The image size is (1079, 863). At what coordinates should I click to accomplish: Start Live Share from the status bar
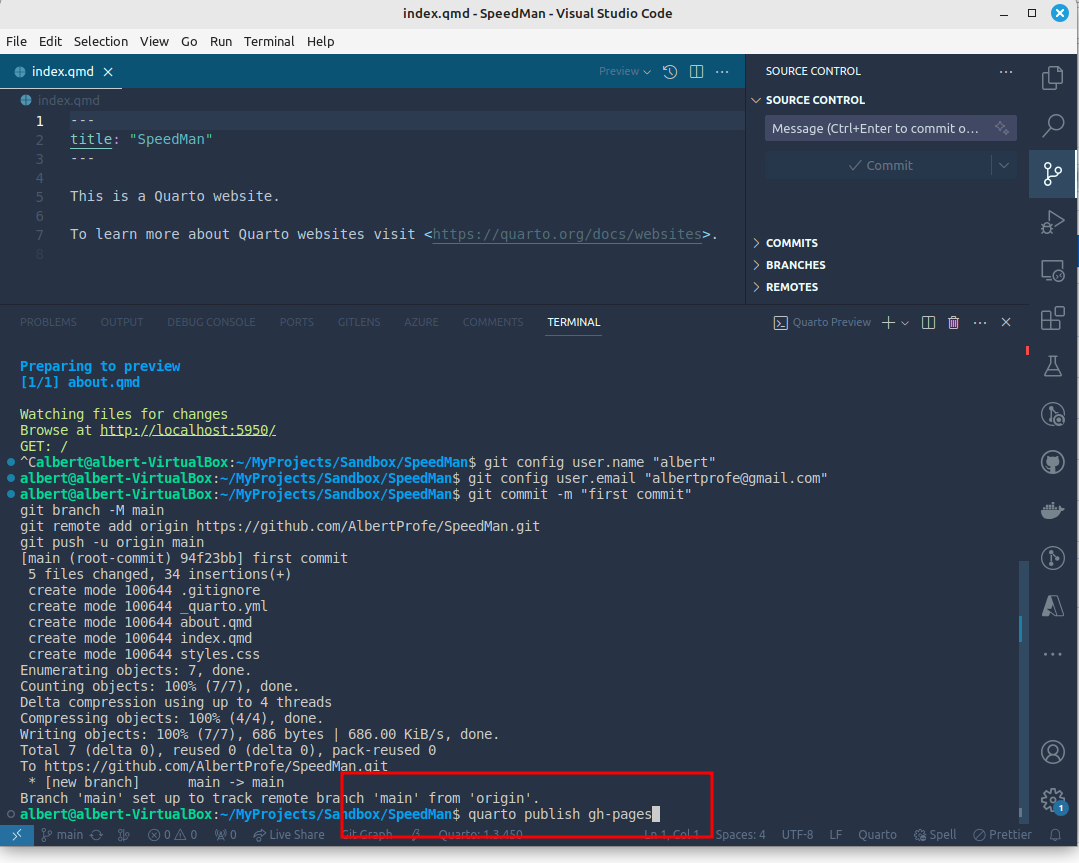289,835
